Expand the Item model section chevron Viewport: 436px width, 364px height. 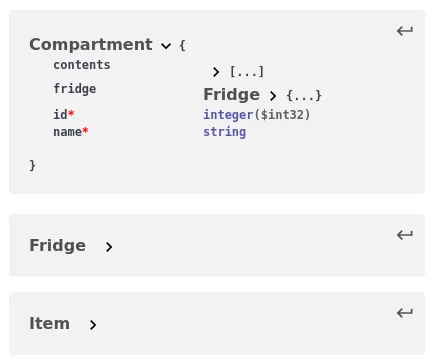pyautogui.click(x=93, y=325)
